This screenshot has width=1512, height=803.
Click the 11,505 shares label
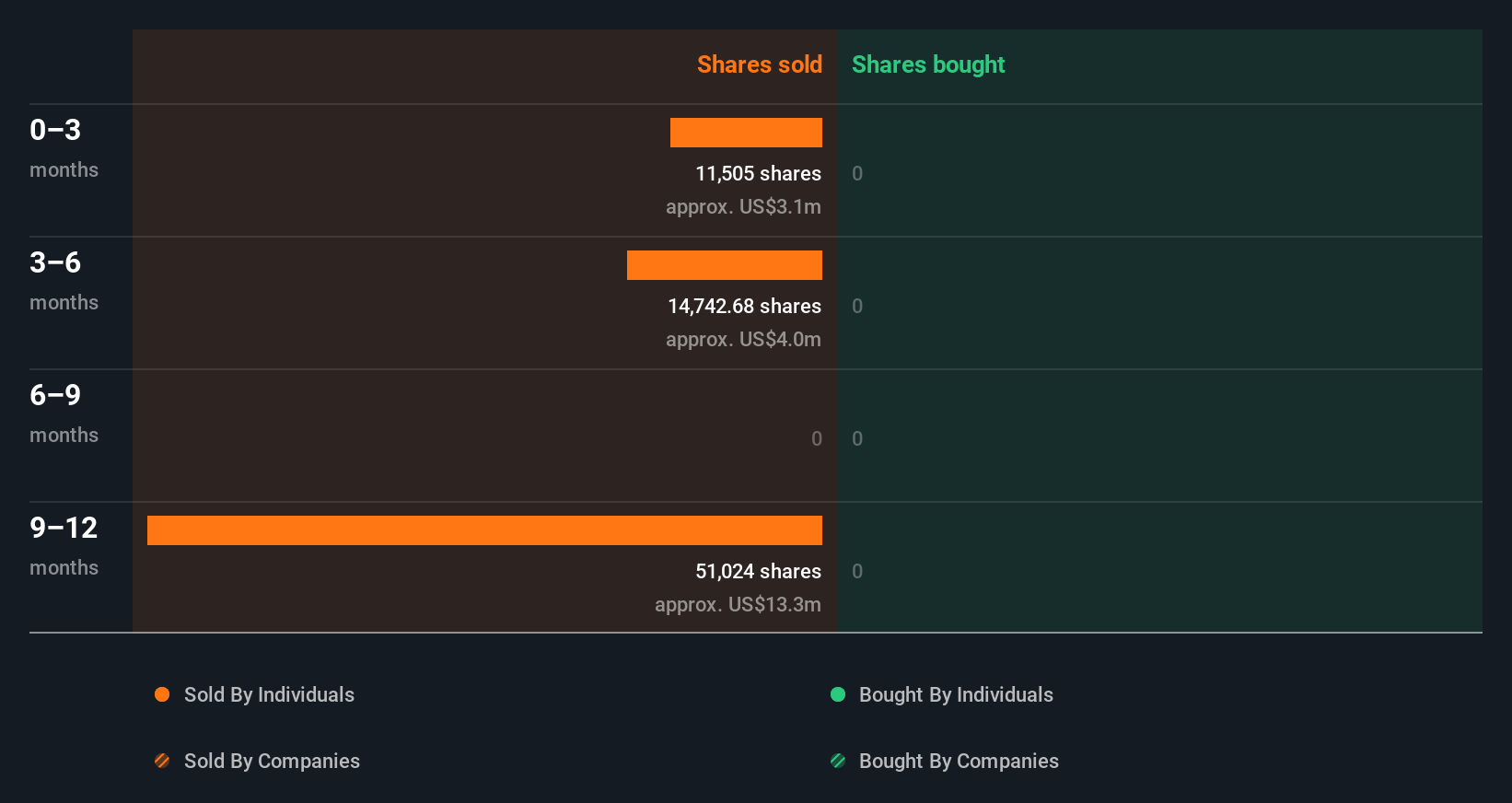pos(758,173)
